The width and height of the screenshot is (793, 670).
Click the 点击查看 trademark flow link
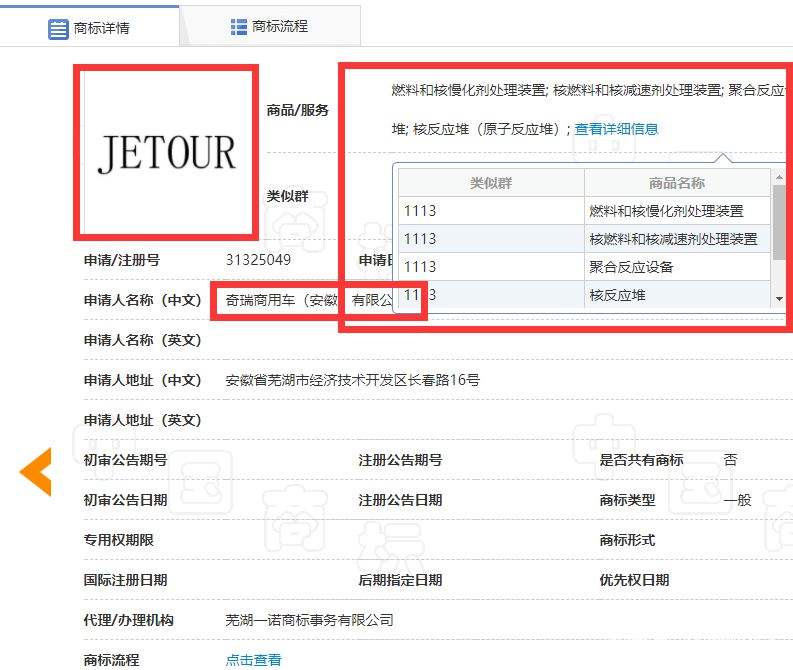coord(253,660)
